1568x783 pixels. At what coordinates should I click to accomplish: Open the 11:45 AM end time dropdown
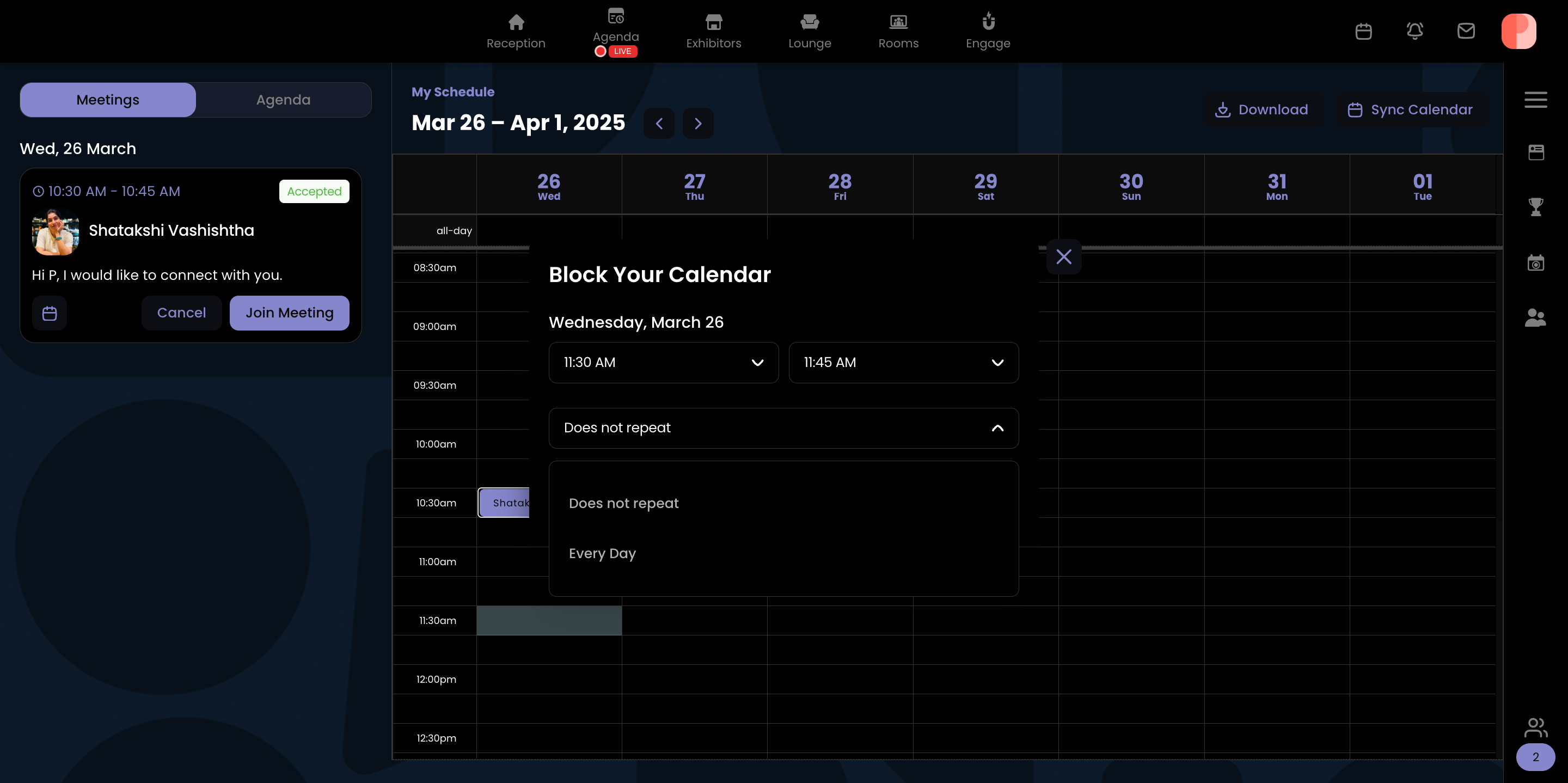coord(903,362)
